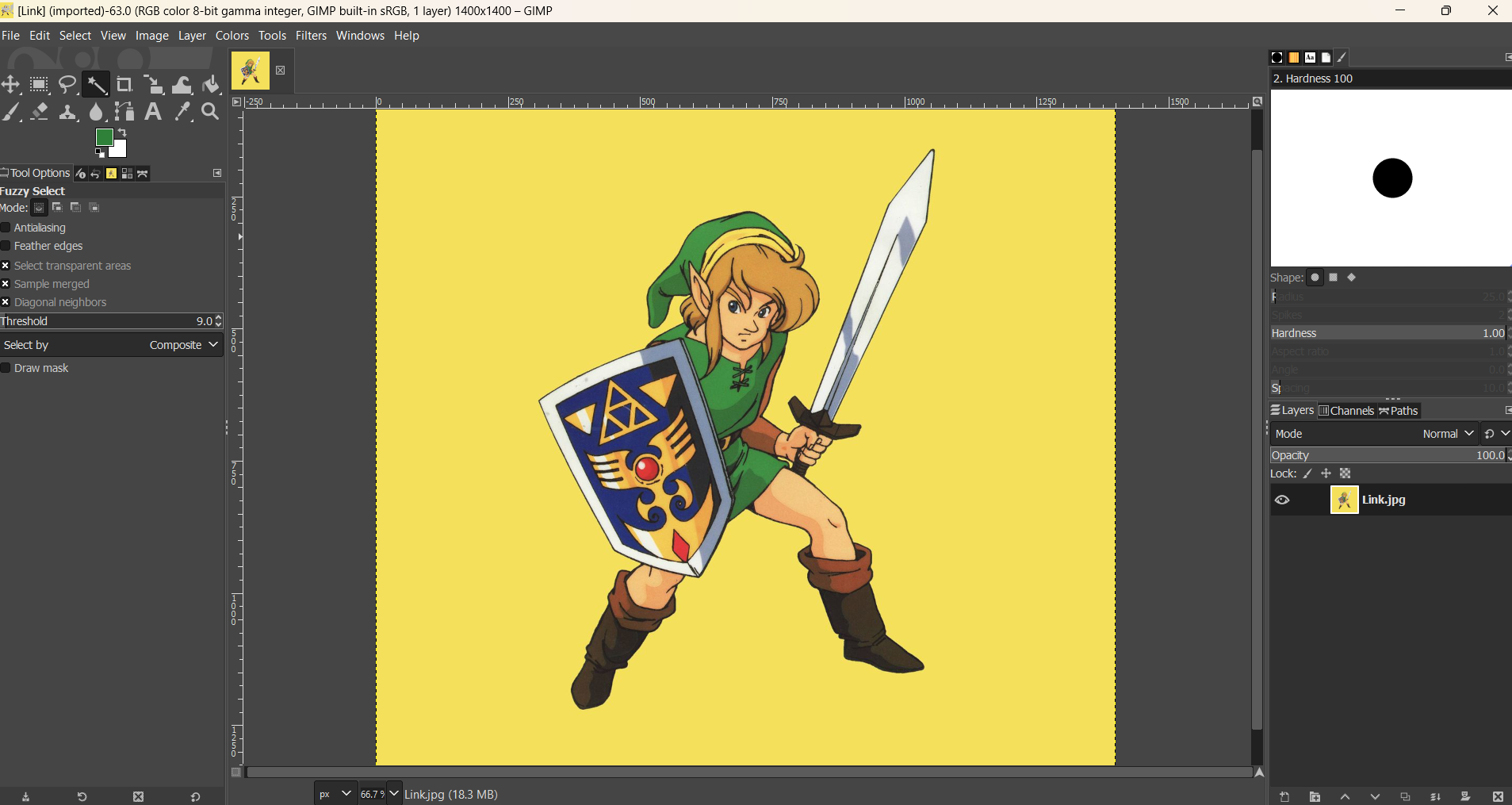Image resolution: width=1512 pixels, height=805 pixels.
Task: Create a new layer
Action: tap(1284, 797)
